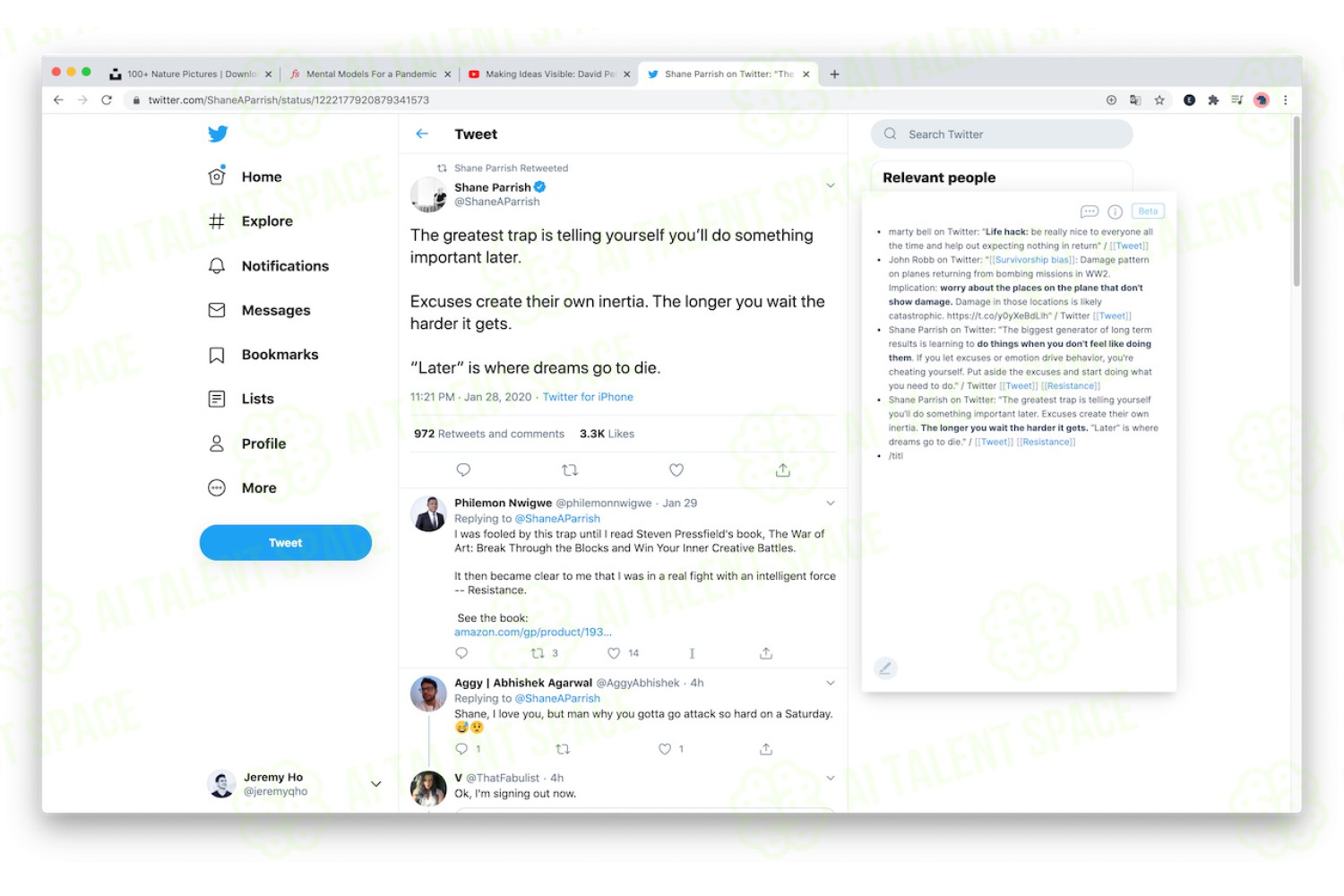Open the chevron menu on Philemon Nwigwe's reply
Screen dimensions: 1344x896
[831, 503]
